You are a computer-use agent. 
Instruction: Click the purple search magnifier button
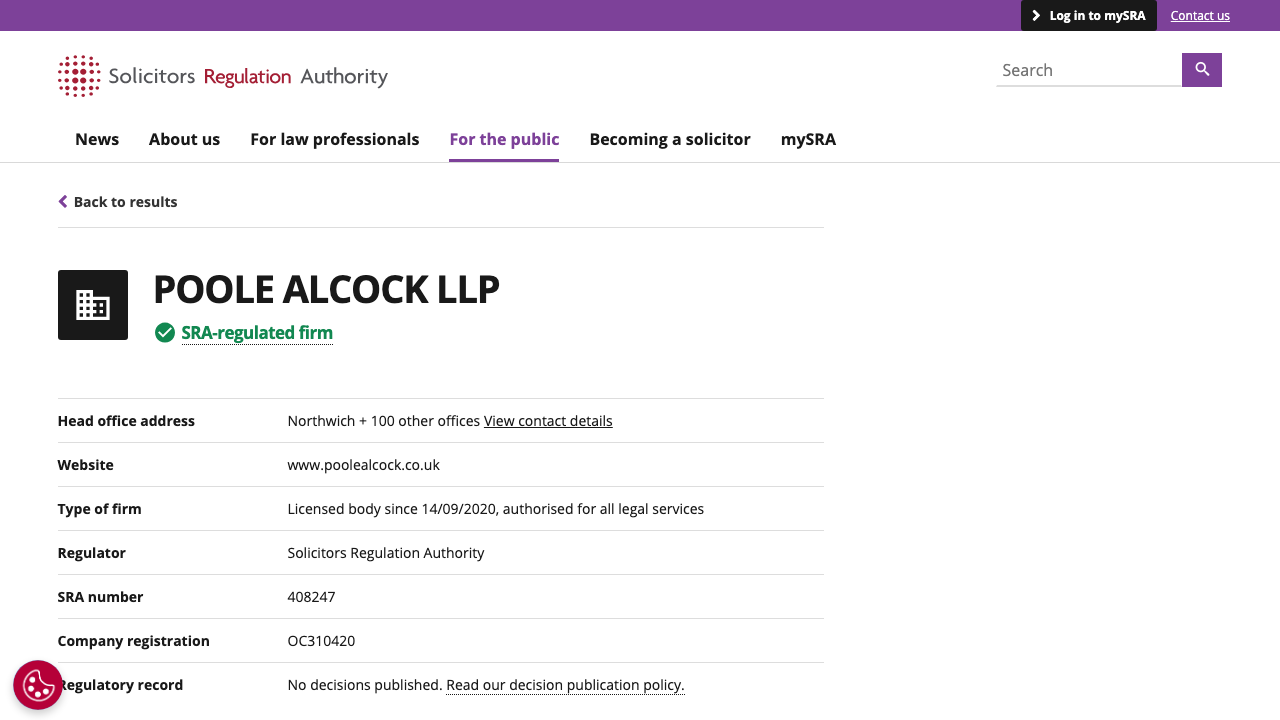[1202, 70]
